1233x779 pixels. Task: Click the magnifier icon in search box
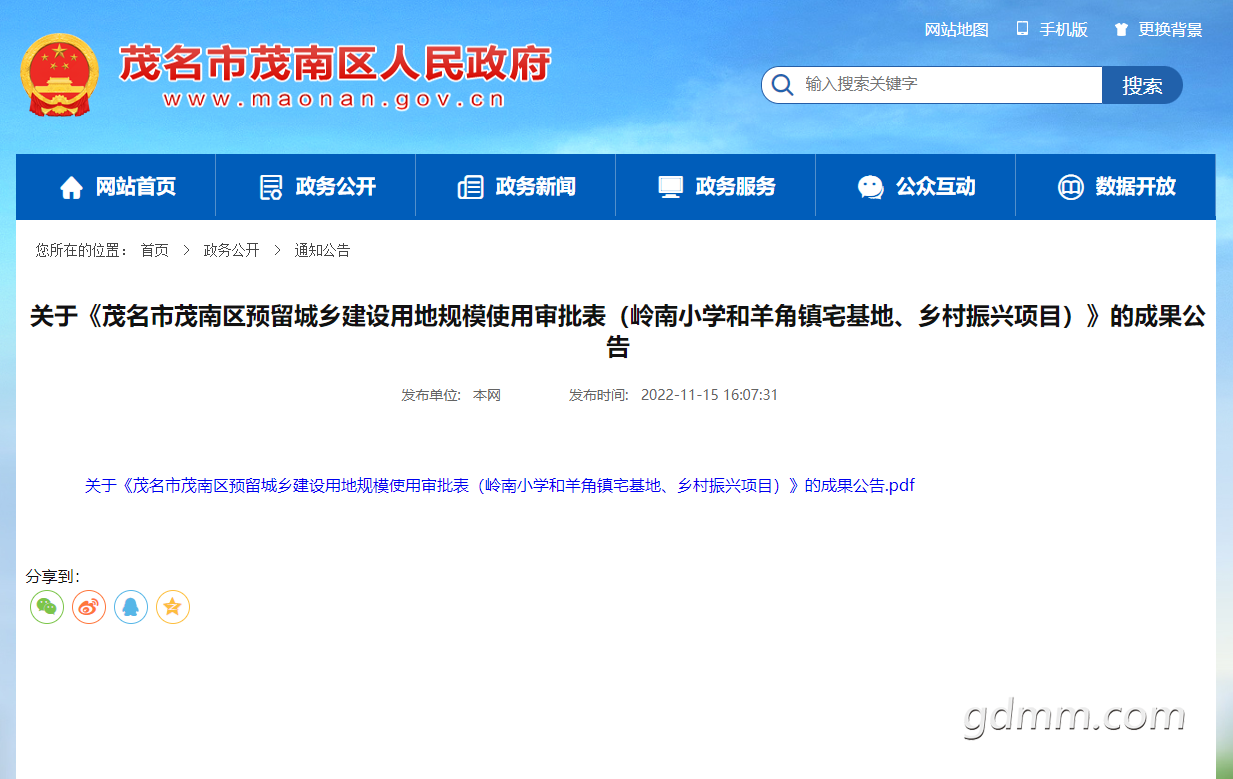click(x=782, y=85)
